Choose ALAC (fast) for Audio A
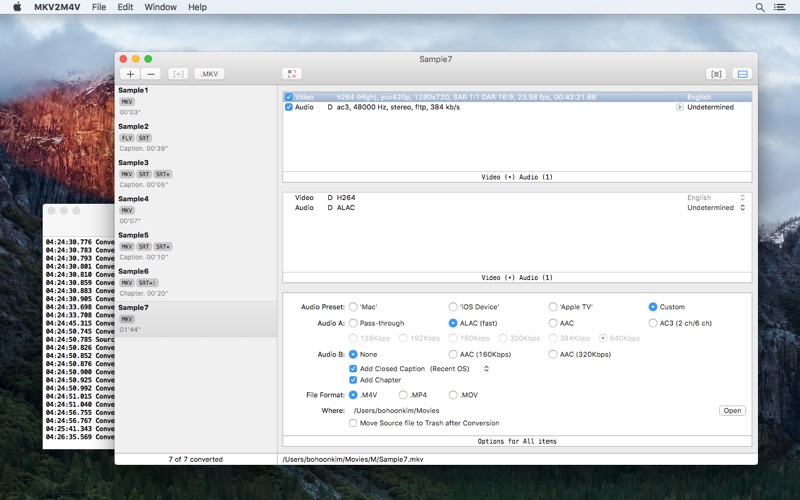The height and width of the screenshot is (500, 800). (x=453, y=323)
